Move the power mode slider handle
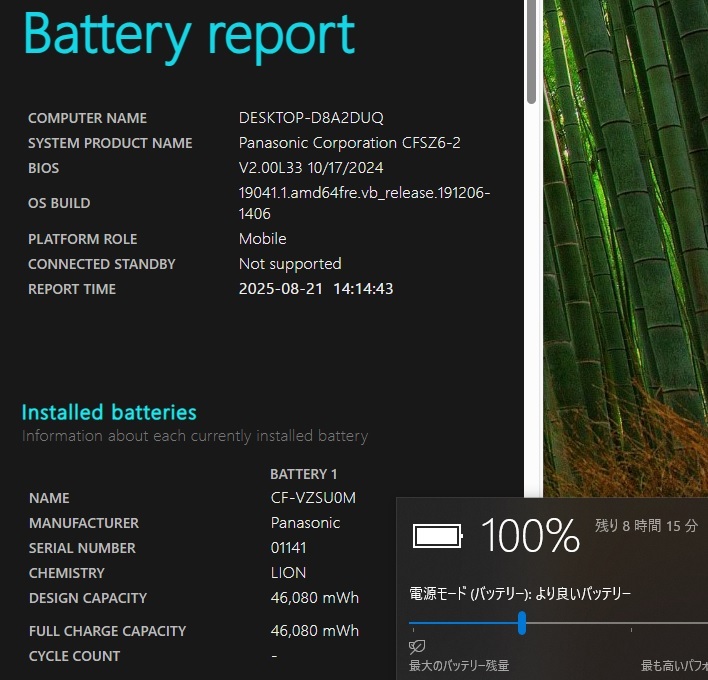Screen dimensions: 708x680 tap(522, 623)
